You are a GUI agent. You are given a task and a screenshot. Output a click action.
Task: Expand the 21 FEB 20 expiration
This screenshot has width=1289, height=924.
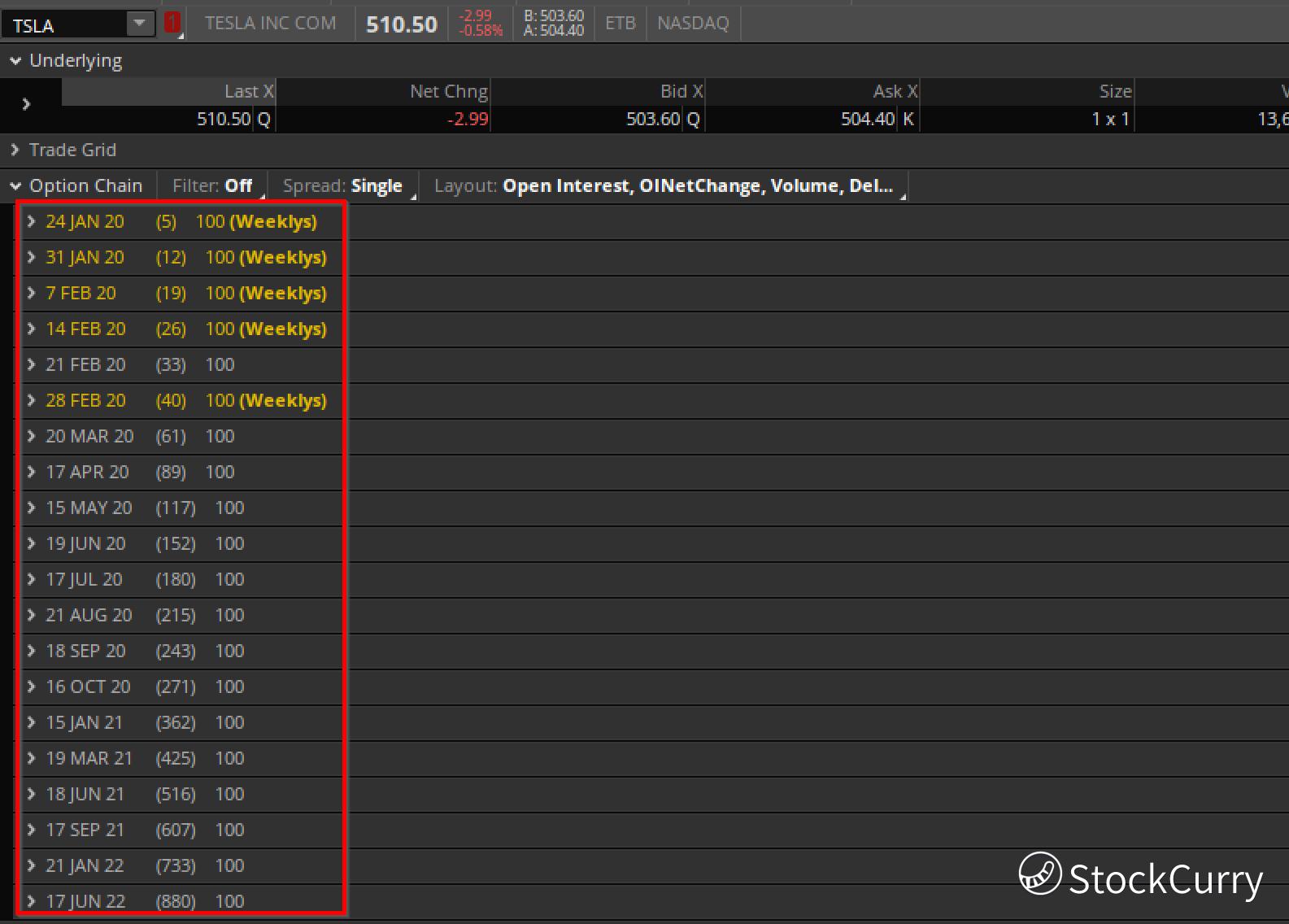click(31, 364)
